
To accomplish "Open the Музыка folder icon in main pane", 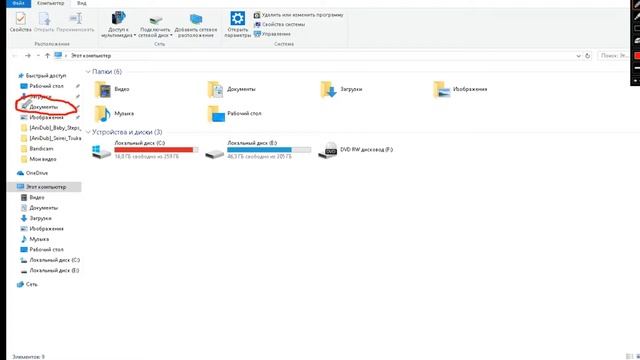I will (103, 114).
